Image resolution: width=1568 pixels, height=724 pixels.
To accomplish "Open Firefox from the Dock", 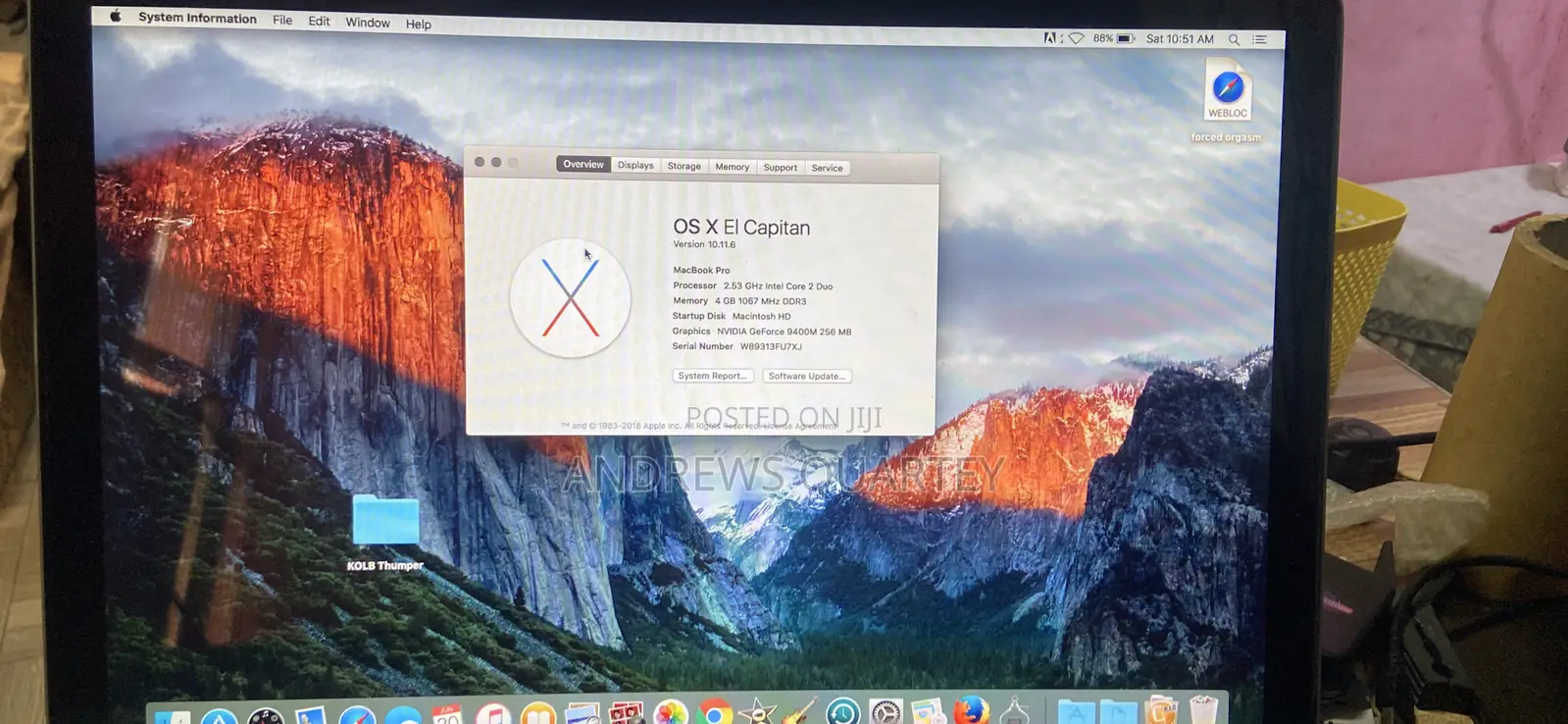I will click(972, 712).
